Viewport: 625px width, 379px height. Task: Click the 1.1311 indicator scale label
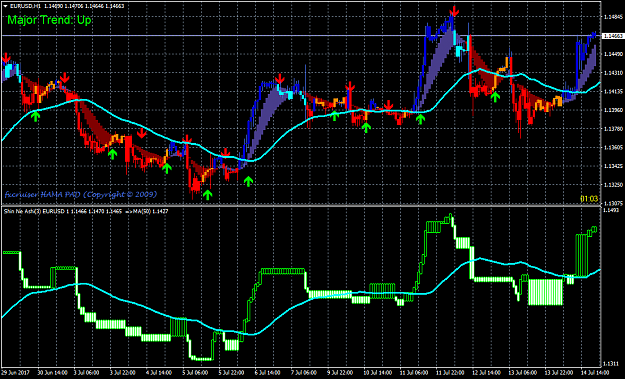point(611,364)
